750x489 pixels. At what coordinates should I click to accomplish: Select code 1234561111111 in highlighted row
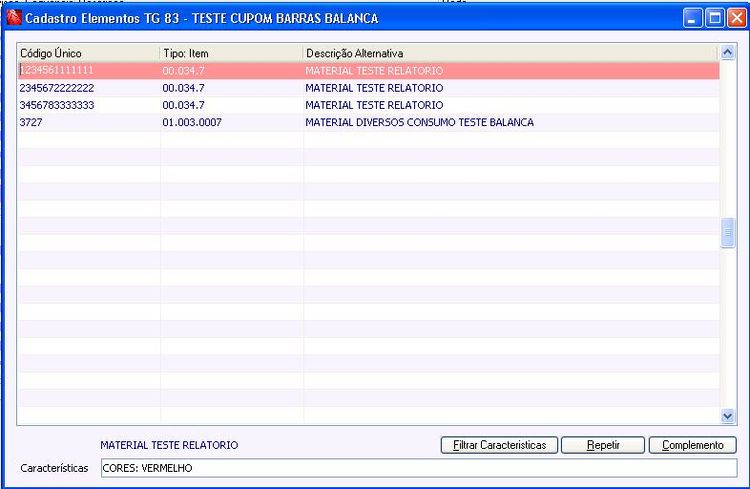(56, 70)
